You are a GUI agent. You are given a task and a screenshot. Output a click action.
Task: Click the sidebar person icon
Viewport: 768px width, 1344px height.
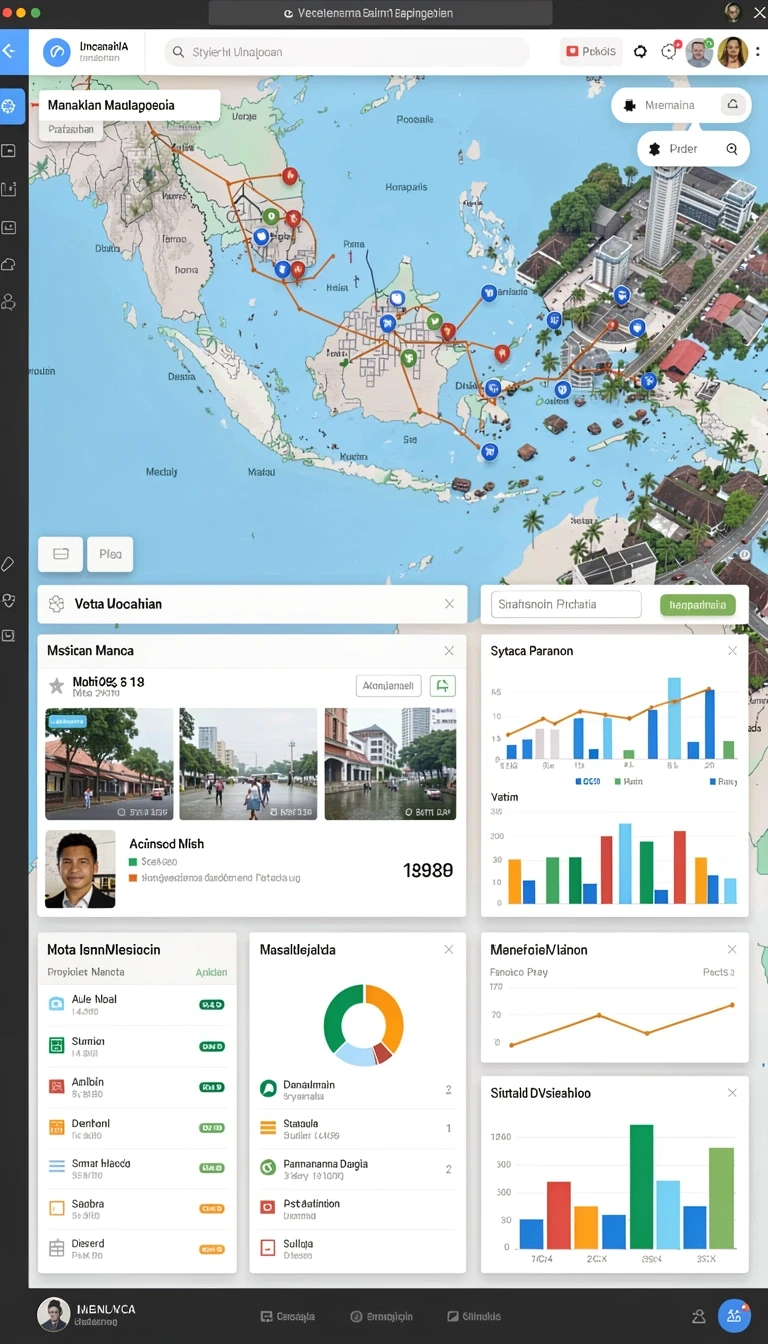click(x=9, y=301)
